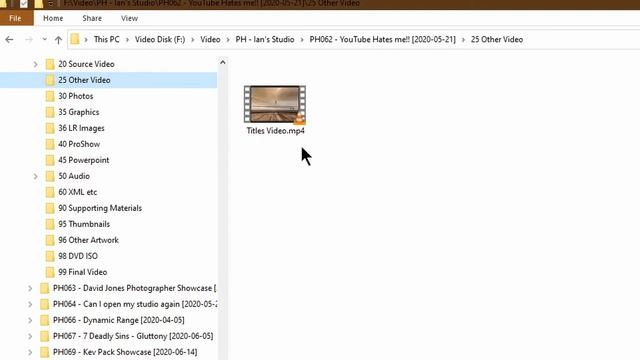
Task: Select PH067 - 7 Deadly Sins - Gluttony
Action: pyautogui.click(x=133, y=336)
